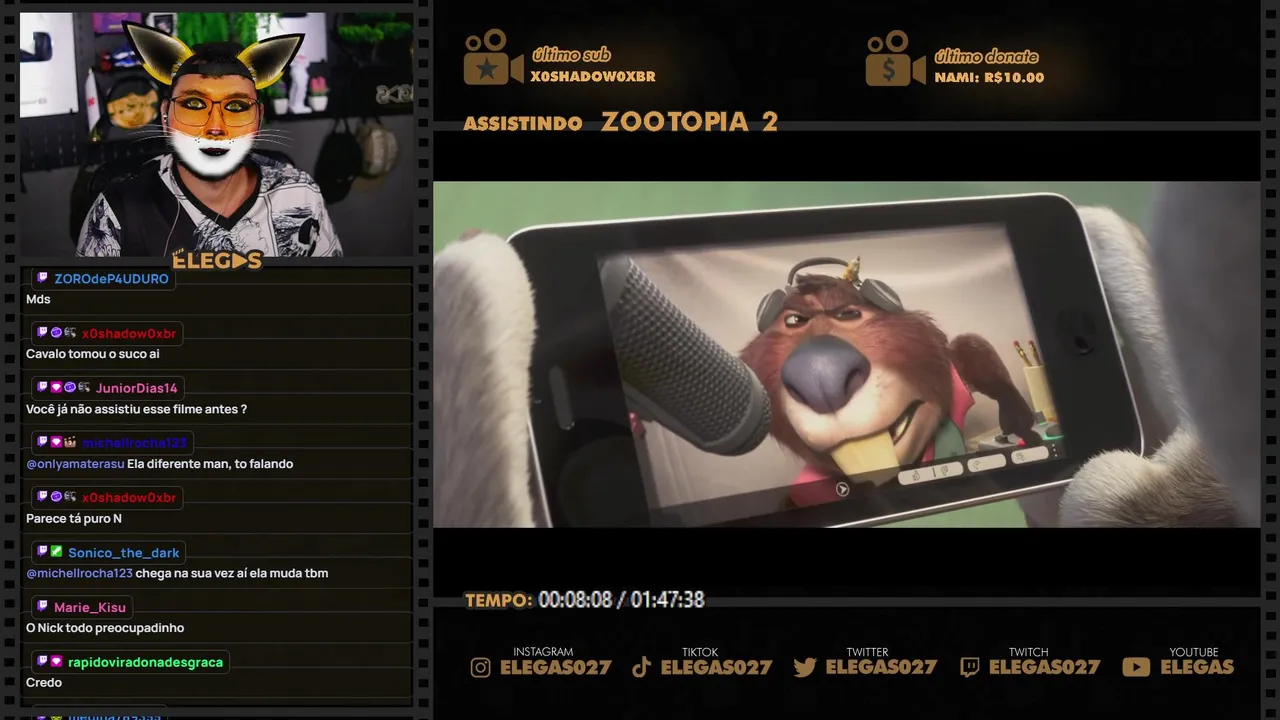1280x720 pixels.
Task: Click Twitch badge beside Marie_Kisu
Action: (x=42, y=607)
